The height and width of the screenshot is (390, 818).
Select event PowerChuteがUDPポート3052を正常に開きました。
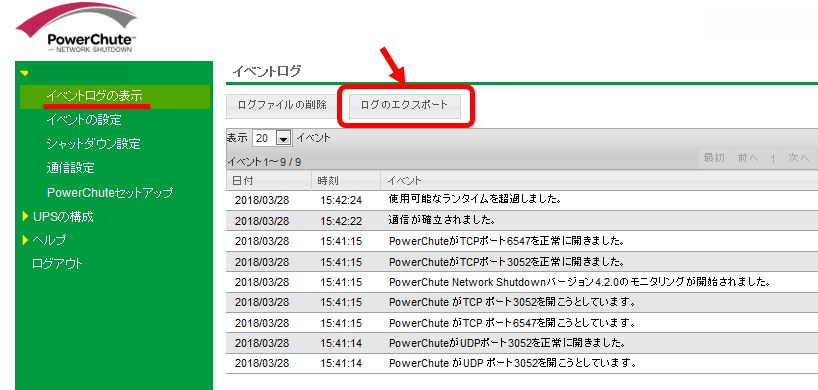coord(508,343)
